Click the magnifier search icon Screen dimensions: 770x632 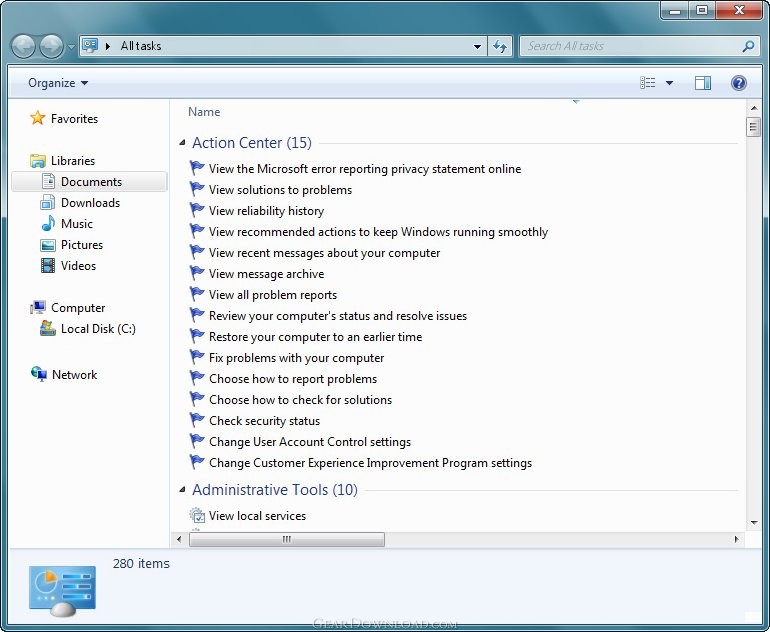point(748,47)
